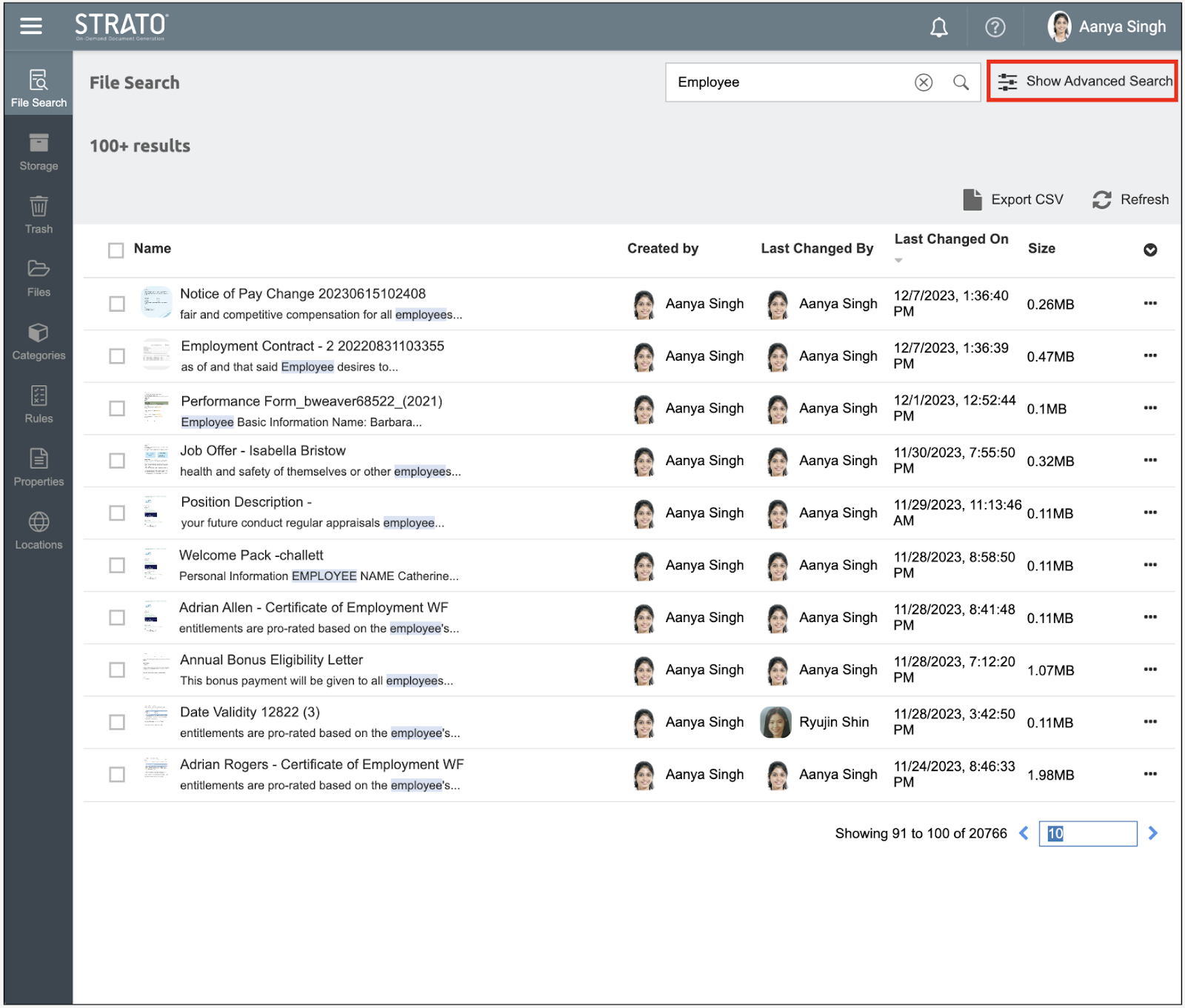Image resolution: width=1185 pixels, height=1008 pixels.
Task: Sort by Last Changed On column
Action: tap(951, 239)
